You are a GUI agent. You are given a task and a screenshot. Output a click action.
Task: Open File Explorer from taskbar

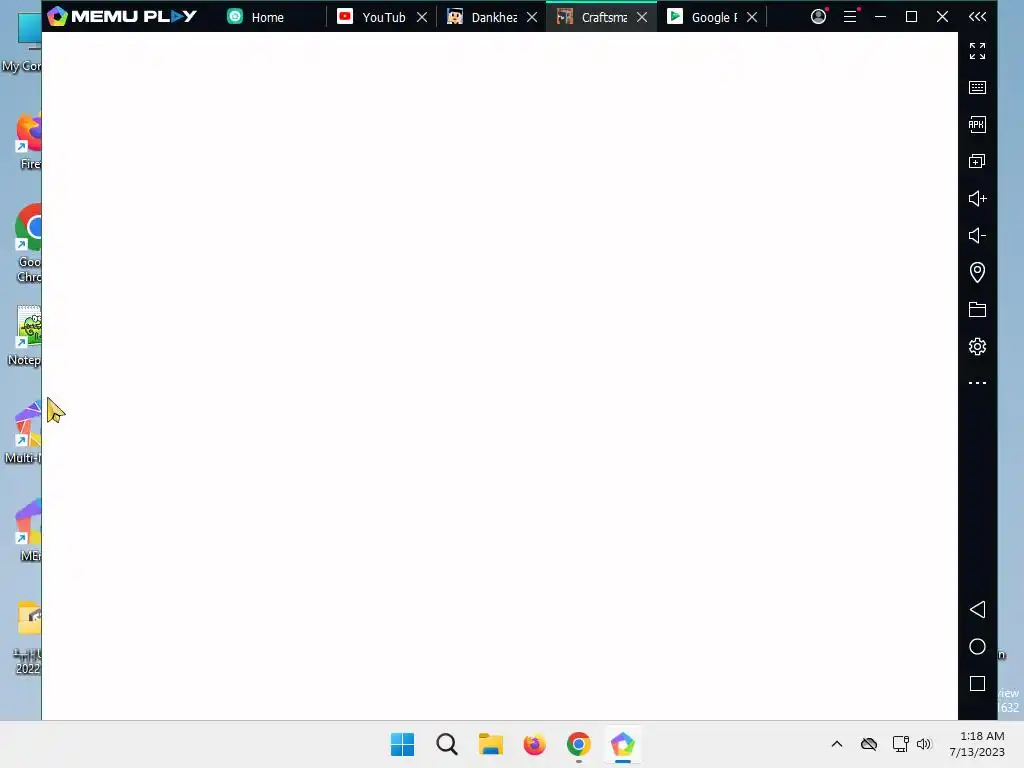click(490, 744)
